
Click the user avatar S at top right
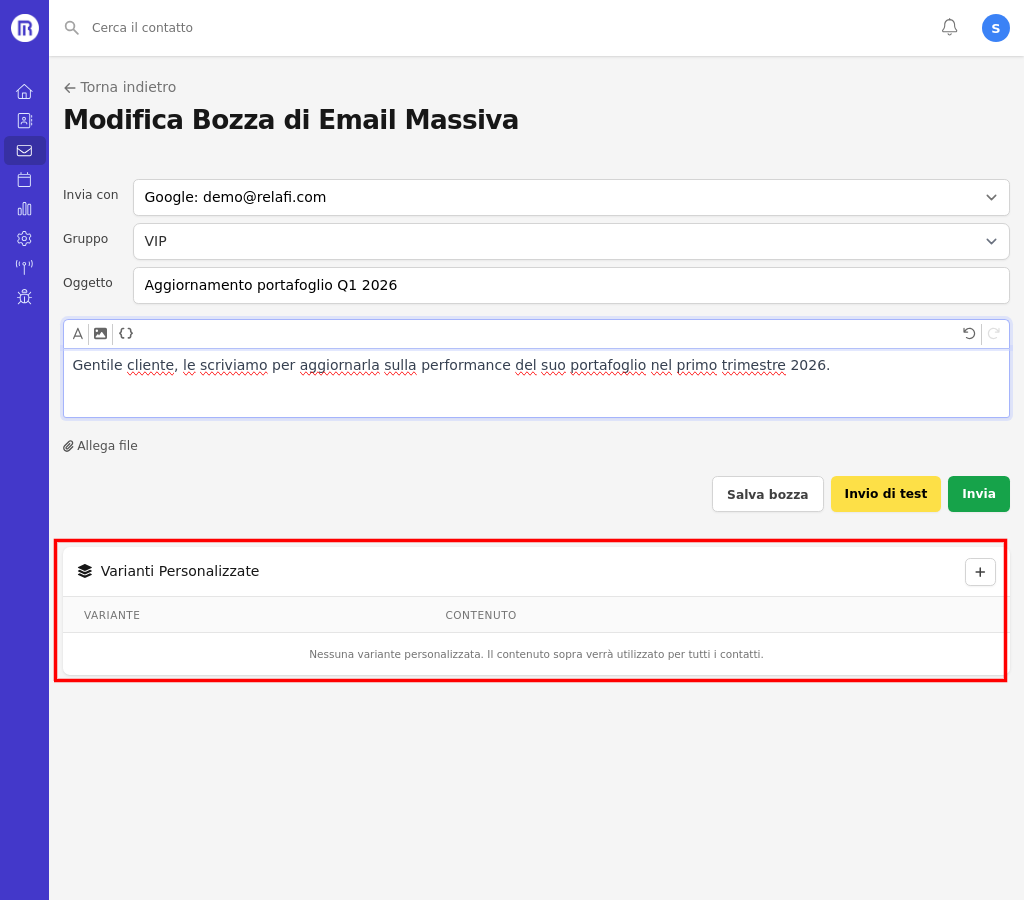tap(995, 27)
